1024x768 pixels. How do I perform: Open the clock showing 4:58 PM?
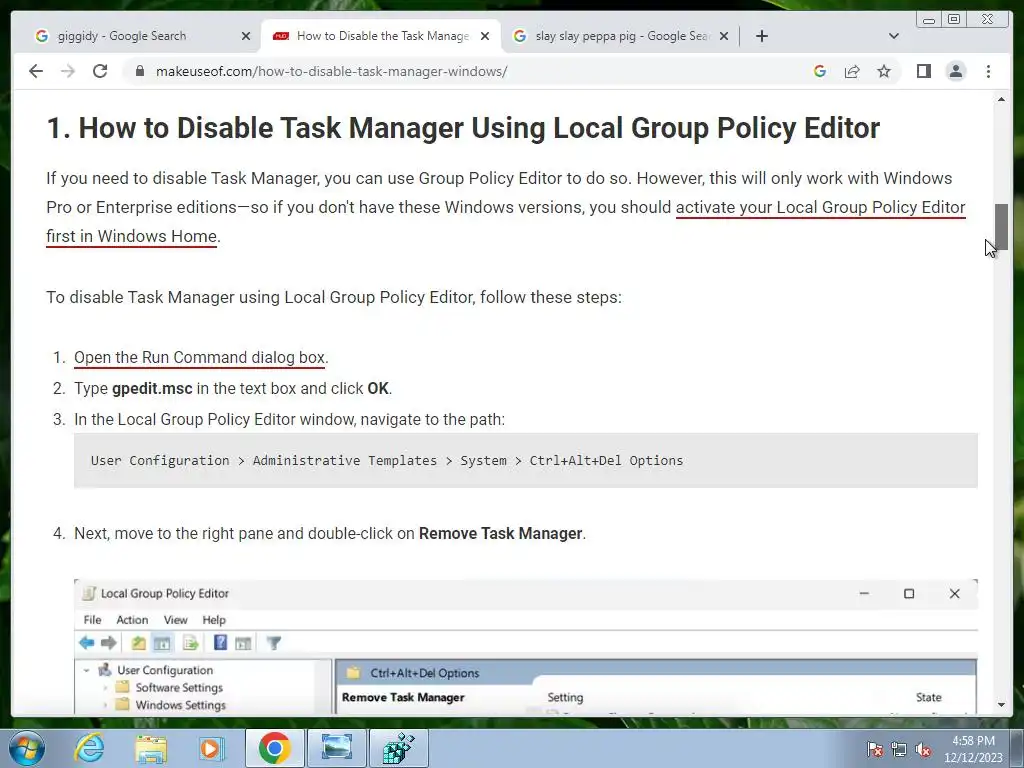[973, 749]
